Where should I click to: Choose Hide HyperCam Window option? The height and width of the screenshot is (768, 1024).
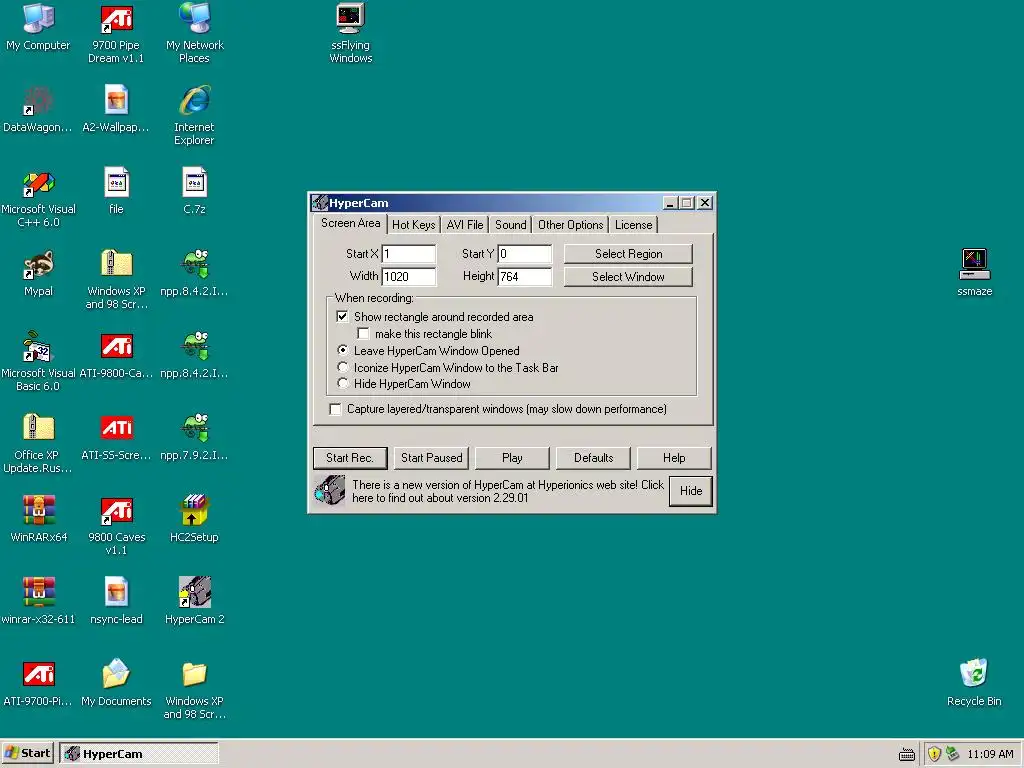click(342, 384)
